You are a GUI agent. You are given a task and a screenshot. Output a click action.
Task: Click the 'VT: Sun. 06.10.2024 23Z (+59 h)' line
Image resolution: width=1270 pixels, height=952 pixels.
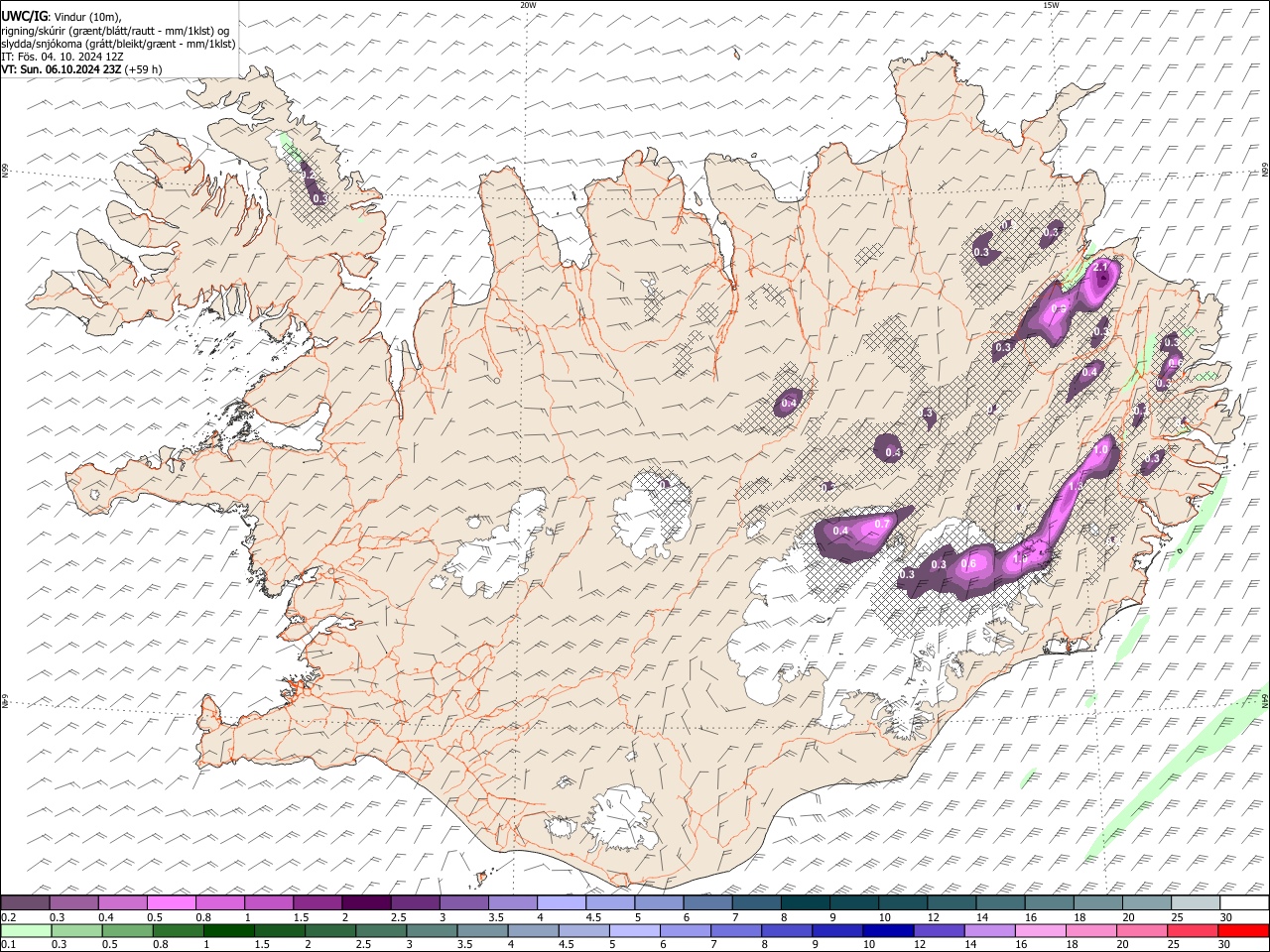81,69
